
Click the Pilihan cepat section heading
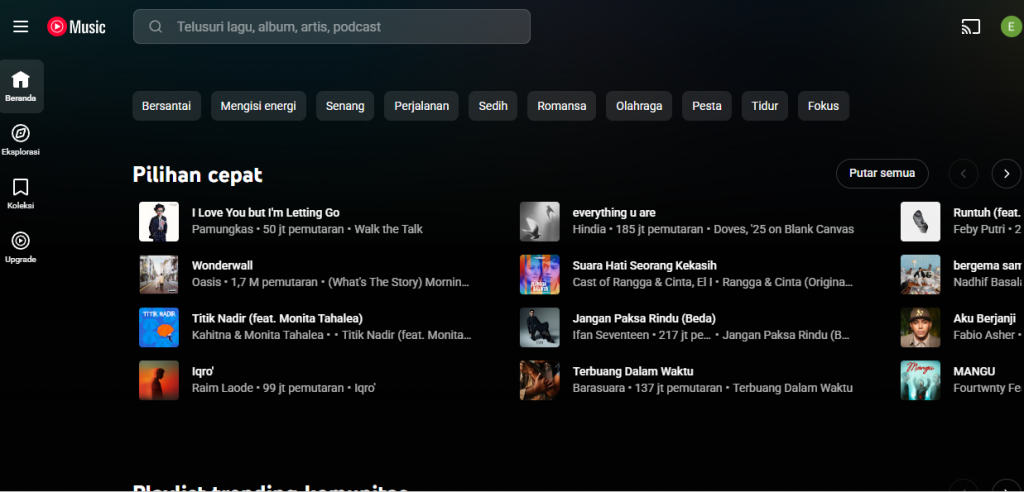click(x=197, y=174)
